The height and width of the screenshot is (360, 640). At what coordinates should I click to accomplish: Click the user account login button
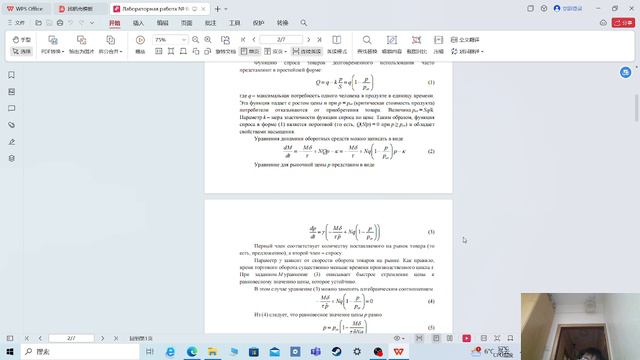tap(568, 8)
